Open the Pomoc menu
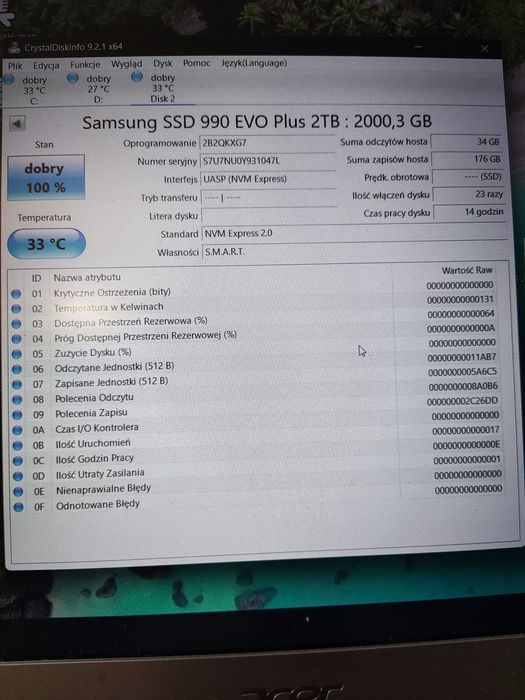 click(196, 63)
